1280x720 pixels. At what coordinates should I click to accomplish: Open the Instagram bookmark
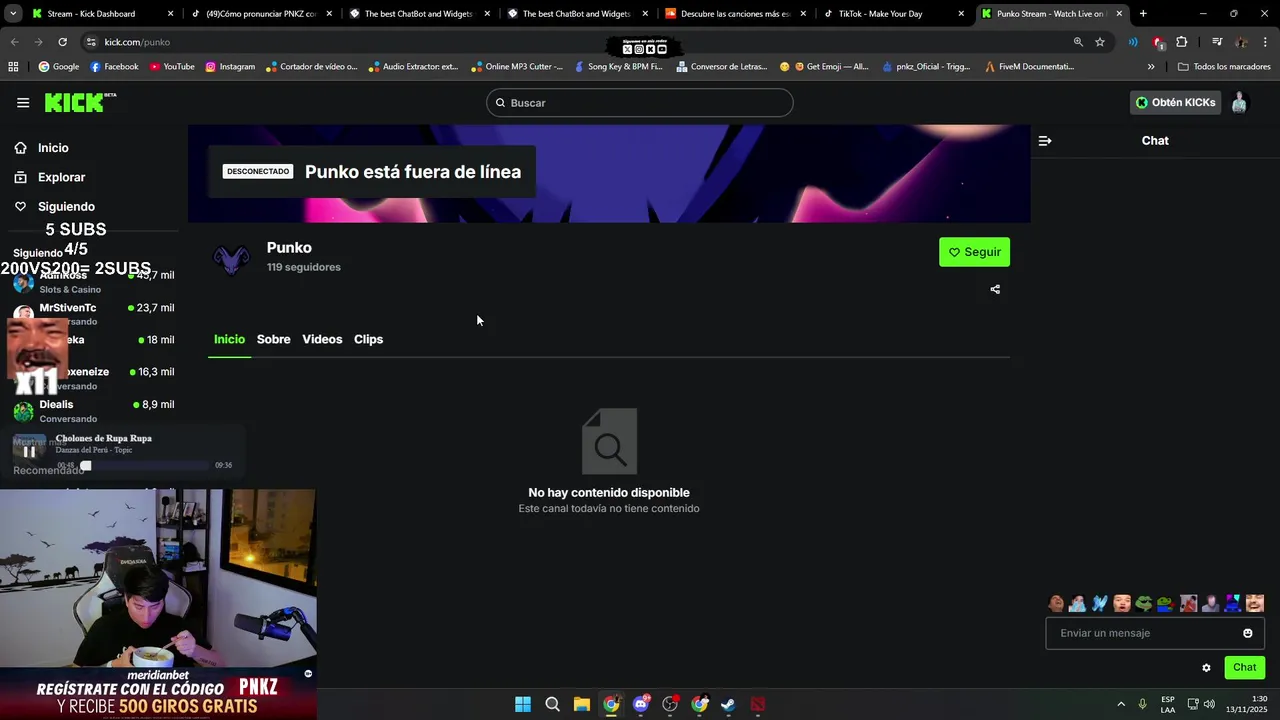(x=230, y=67)
